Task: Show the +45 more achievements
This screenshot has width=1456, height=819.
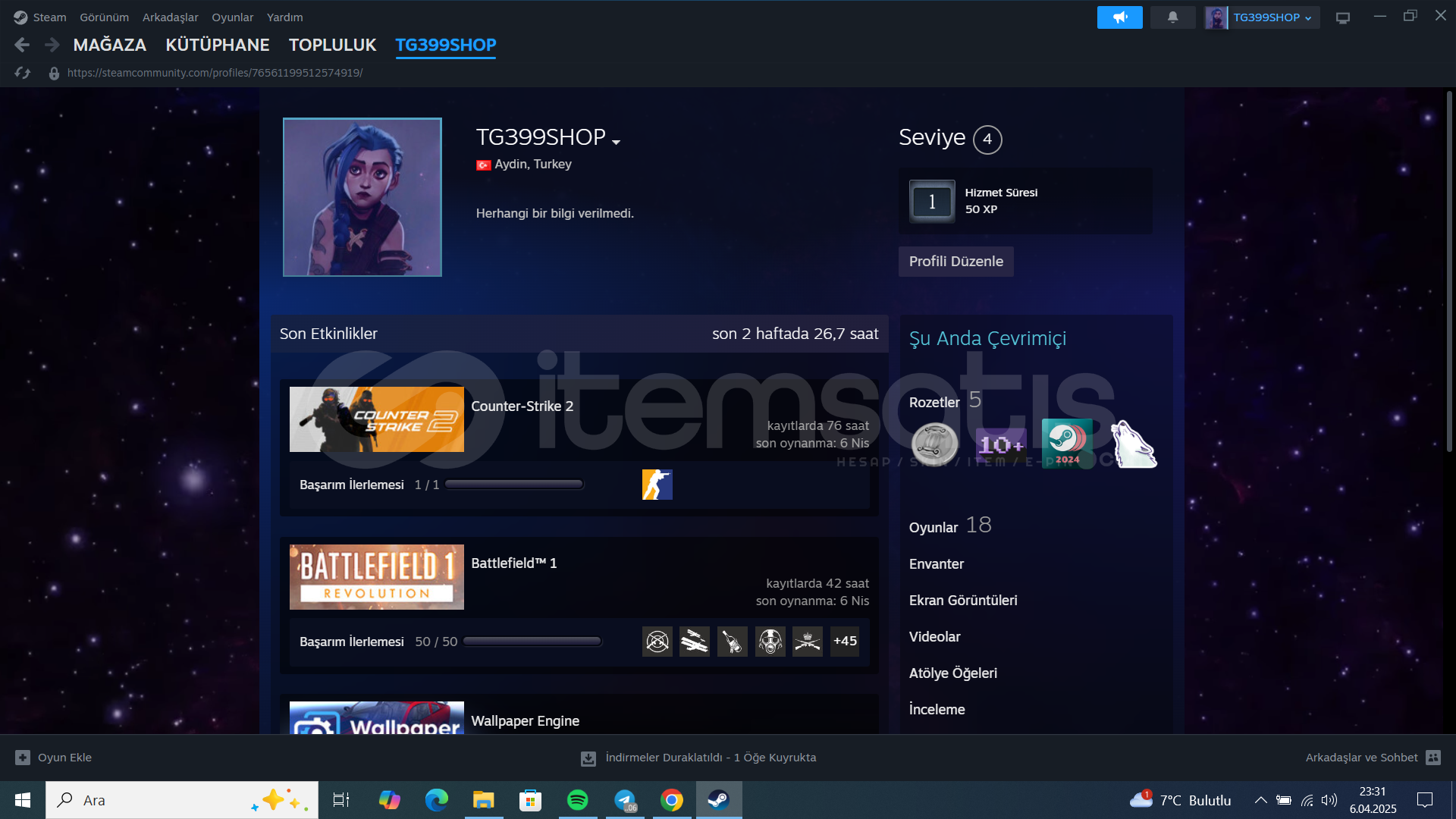Action: tap(845, 642)
